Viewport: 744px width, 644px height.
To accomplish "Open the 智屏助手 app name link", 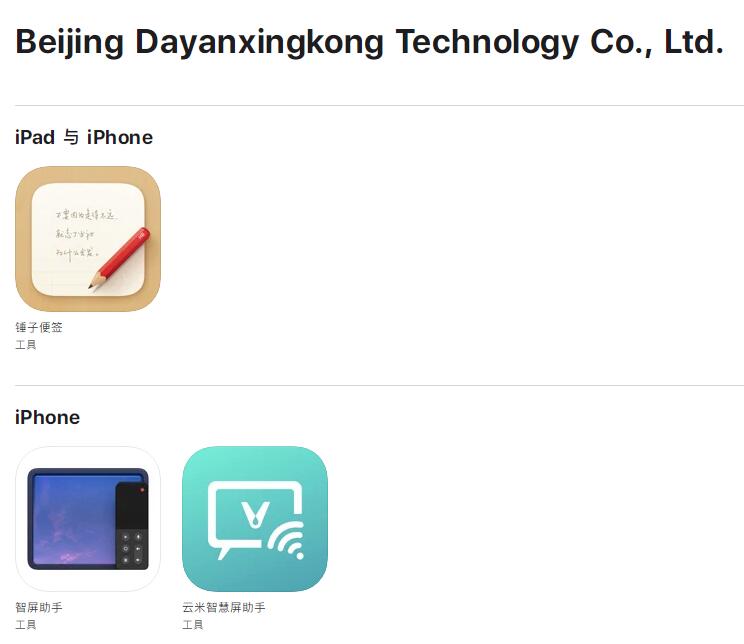I will [39, 607].
